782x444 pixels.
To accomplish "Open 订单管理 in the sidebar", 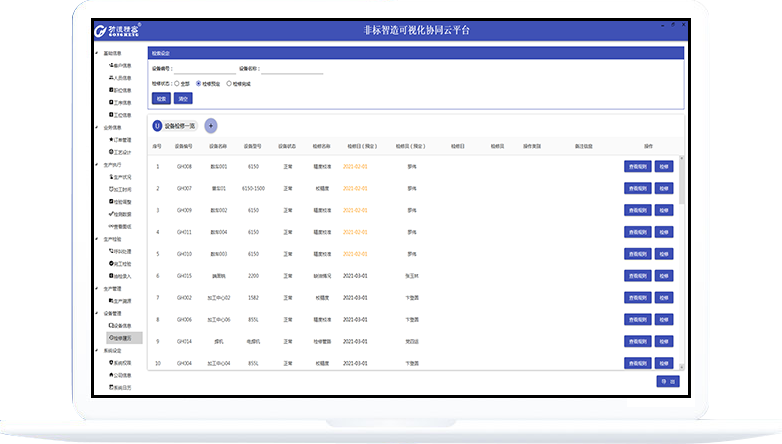I will (121, 140).
